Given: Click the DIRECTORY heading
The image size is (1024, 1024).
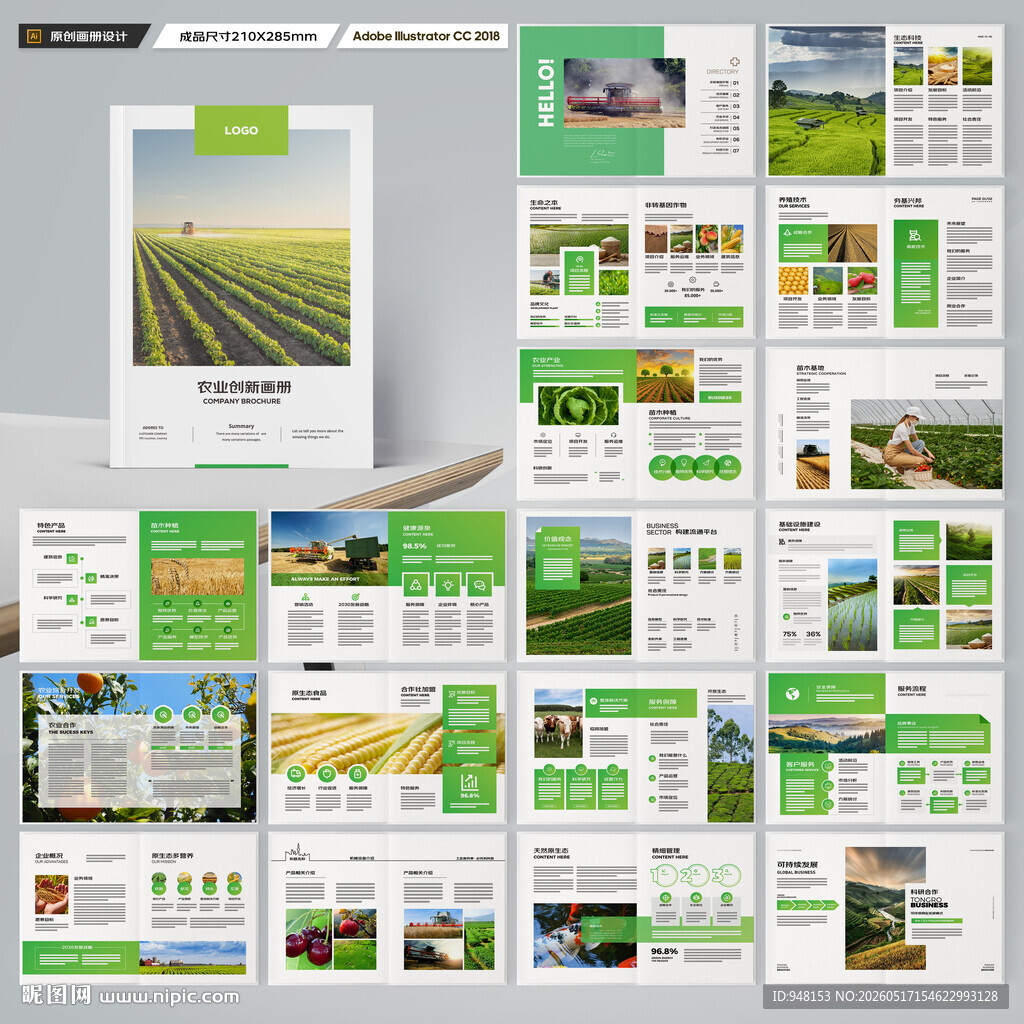Looking at the screenshot, I should (722, 72).
